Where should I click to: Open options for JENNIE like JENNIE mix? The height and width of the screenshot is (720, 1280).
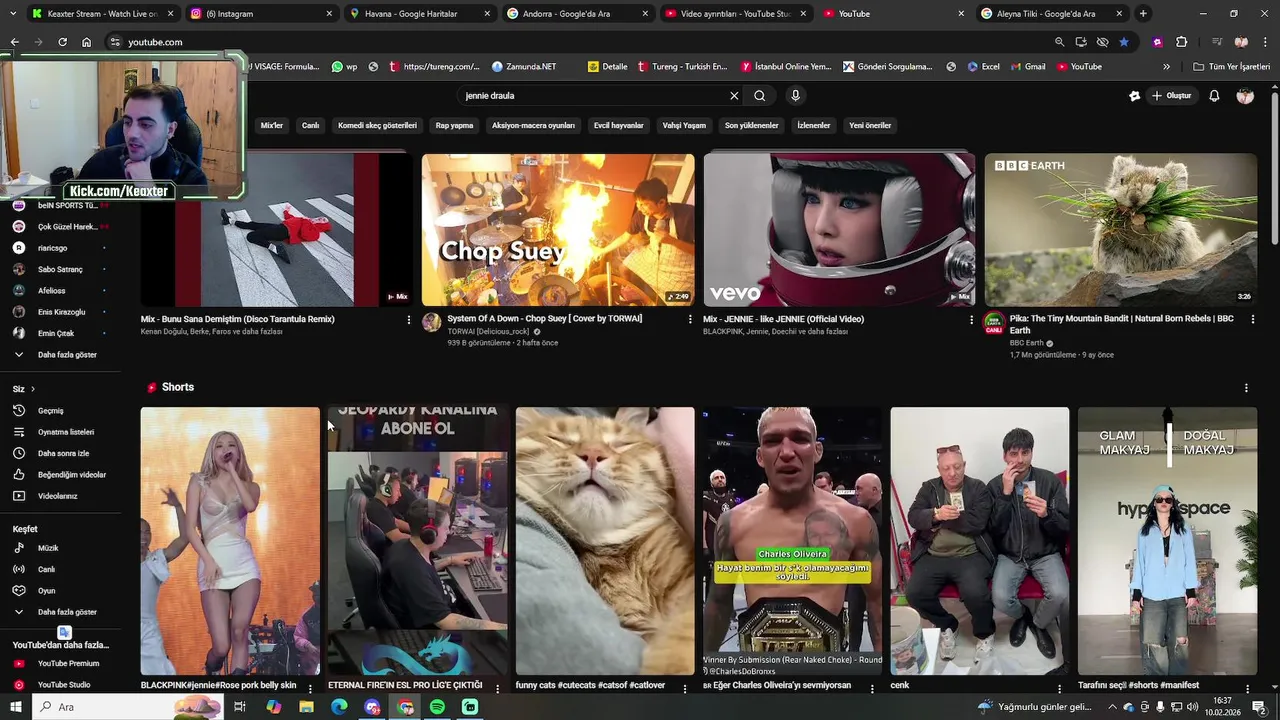(971, 320)
